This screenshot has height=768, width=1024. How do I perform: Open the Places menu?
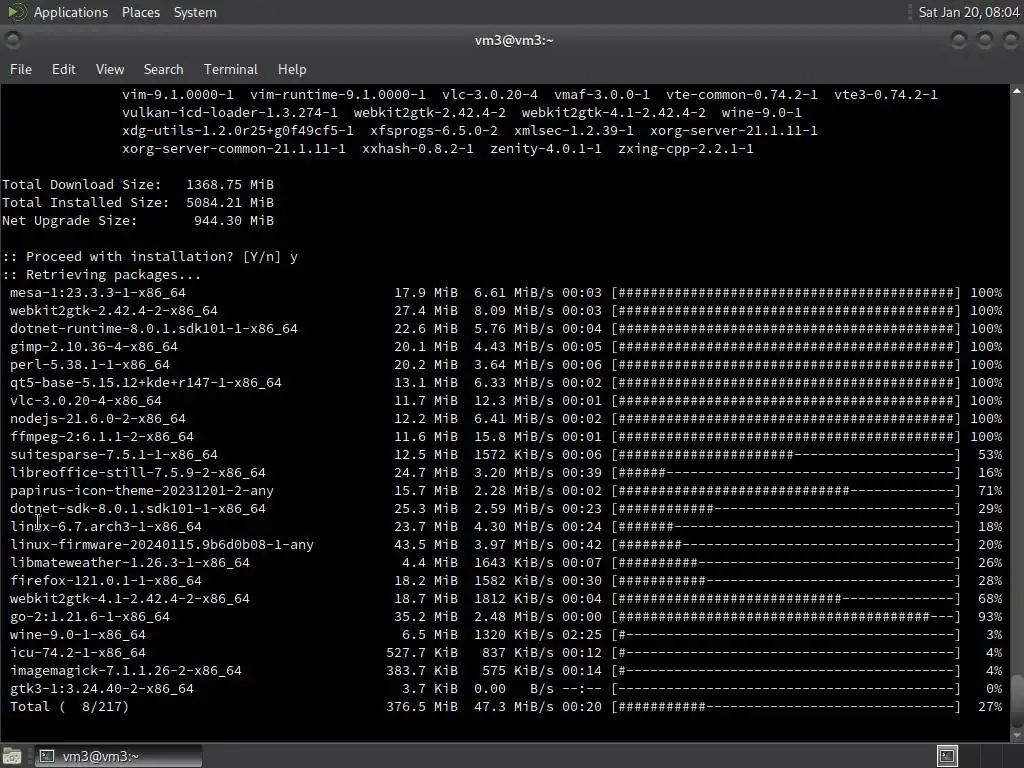(x=140, y=12)
